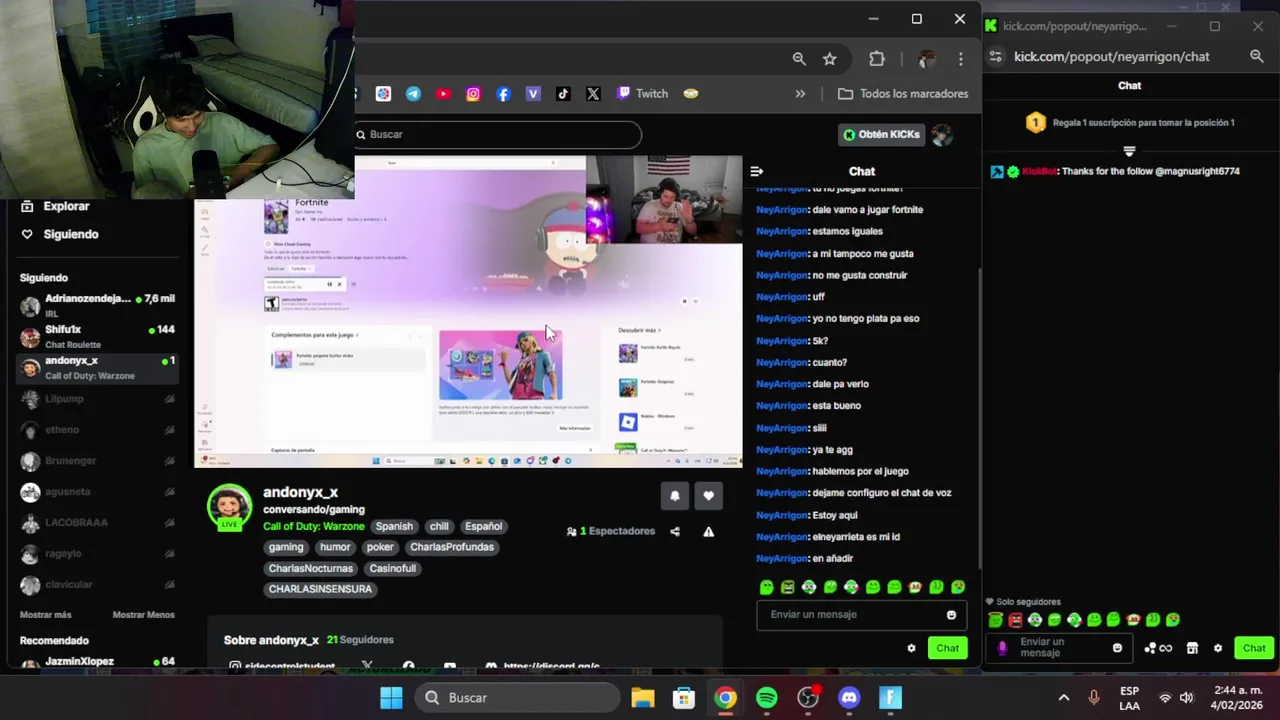
Task: Open Adrianozendeja channel in sidebar
Action: click(98, 305)
